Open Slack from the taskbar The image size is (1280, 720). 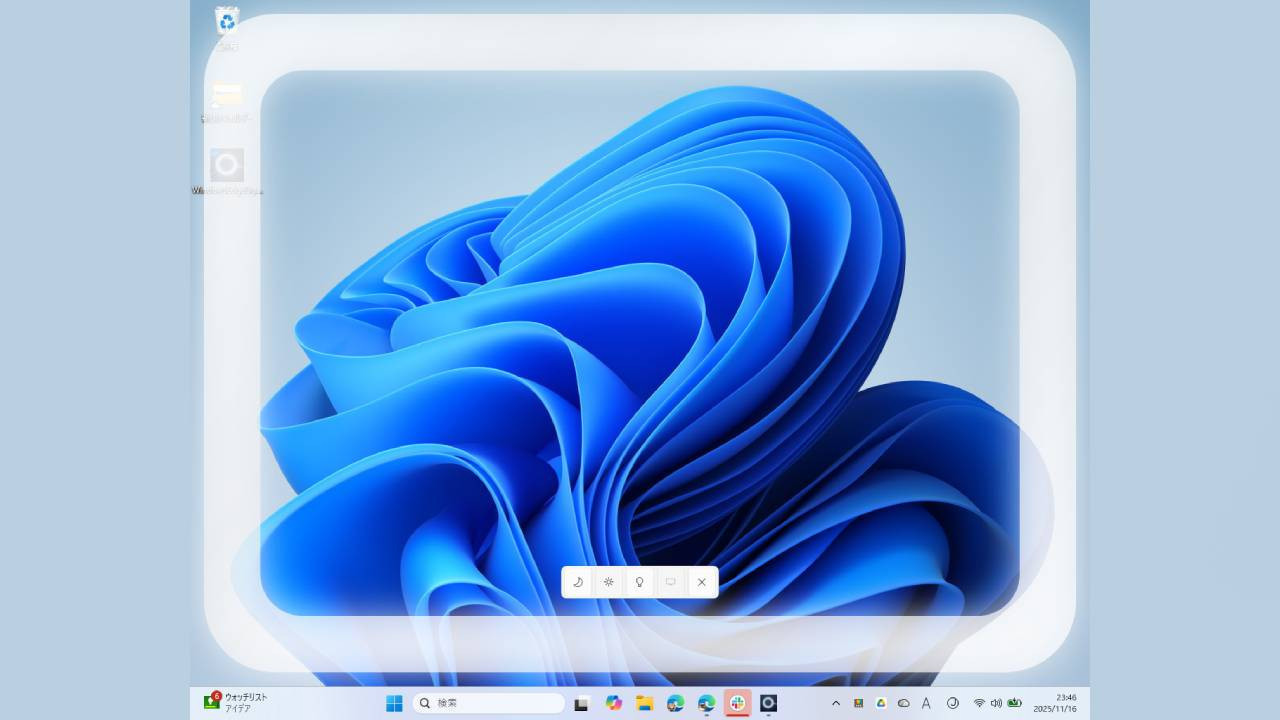(738, 703)
